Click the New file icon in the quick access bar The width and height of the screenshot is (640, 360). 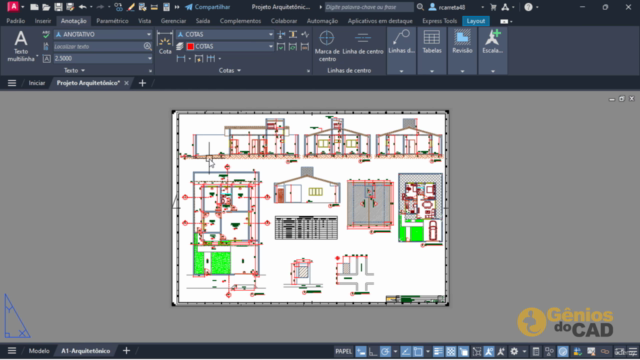[x=34, y=7]
